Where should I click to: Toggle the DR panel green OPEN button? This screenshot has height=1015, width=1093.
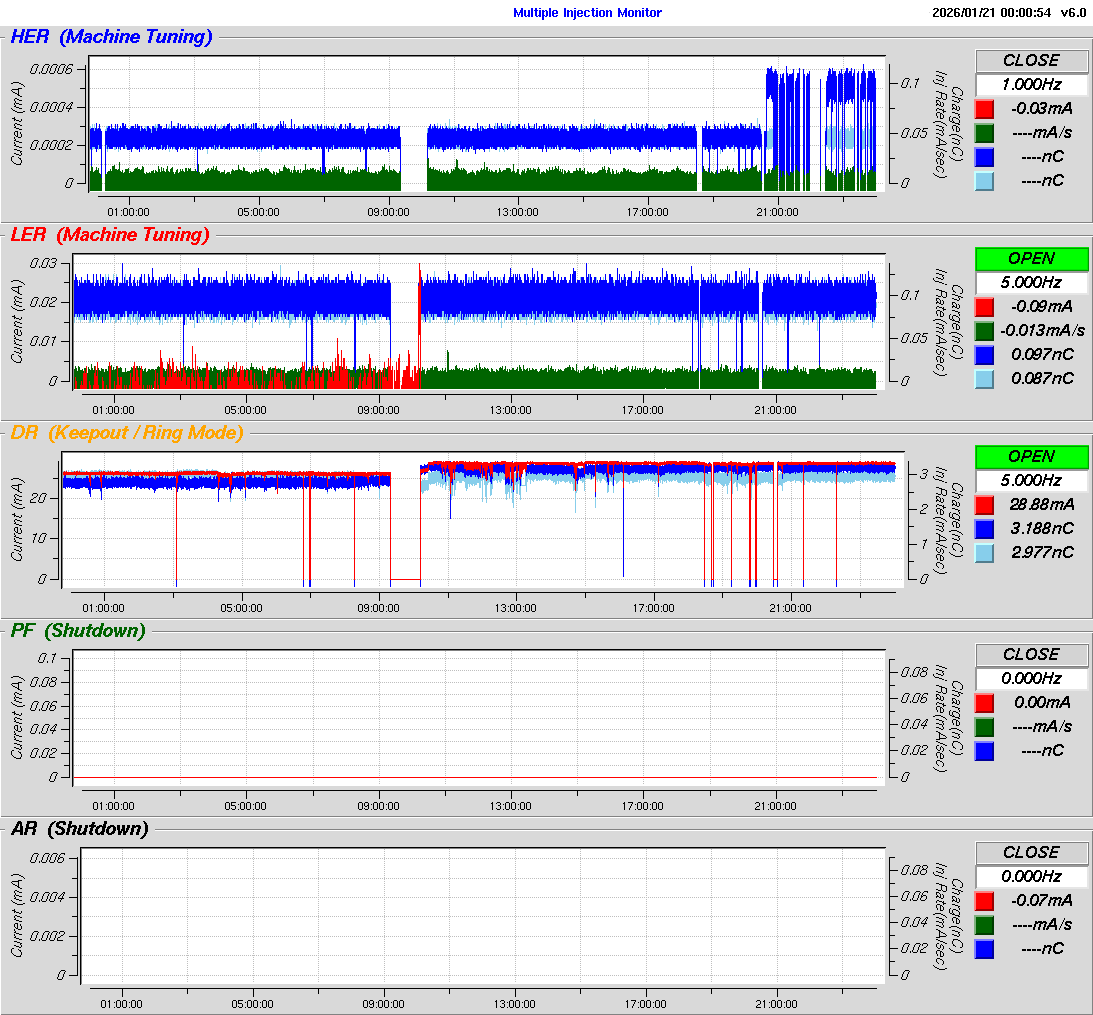click(x=1031, y=456)
